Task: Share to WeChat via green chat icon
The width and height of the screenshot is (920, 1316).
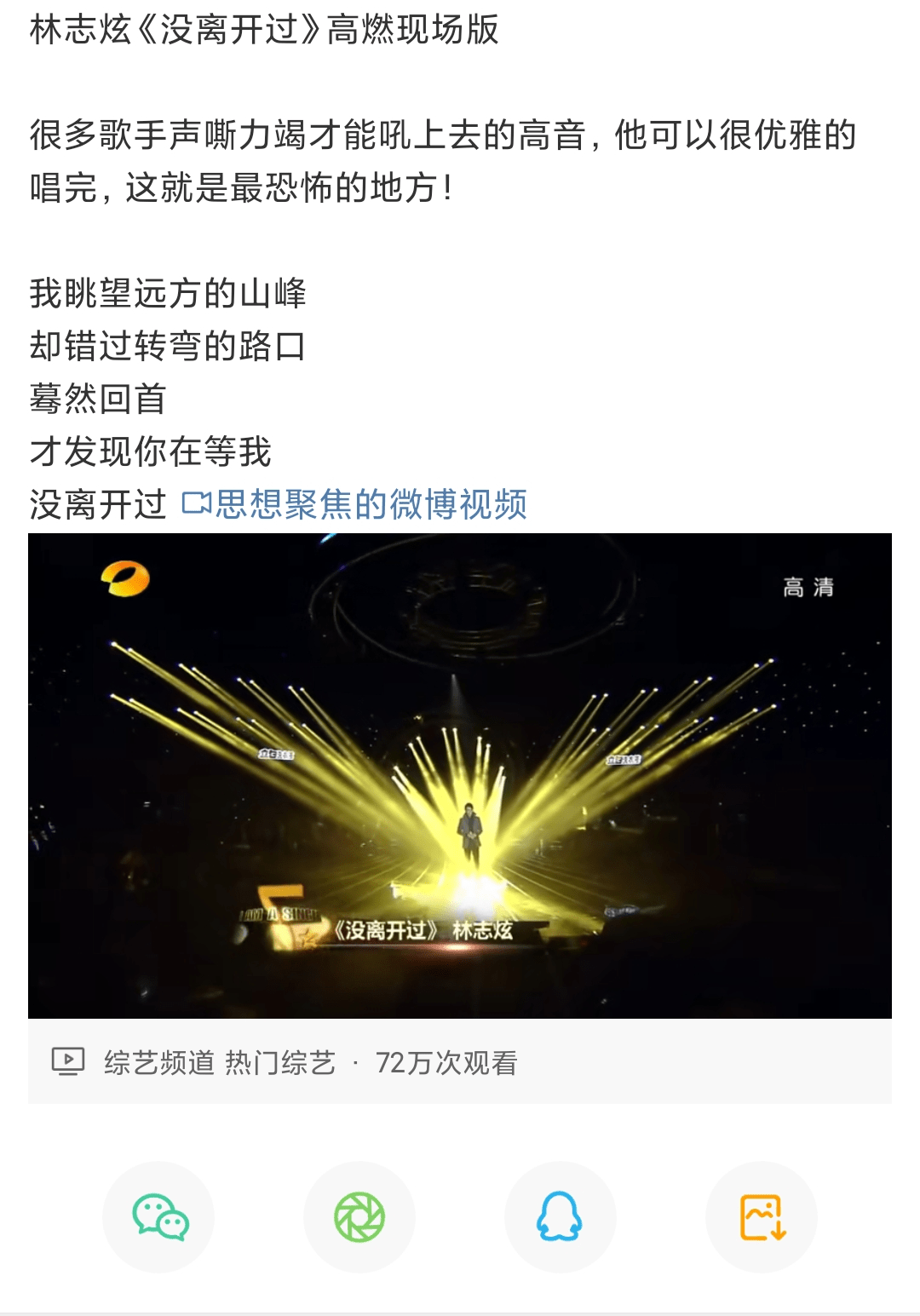Action: [158, 1216]
